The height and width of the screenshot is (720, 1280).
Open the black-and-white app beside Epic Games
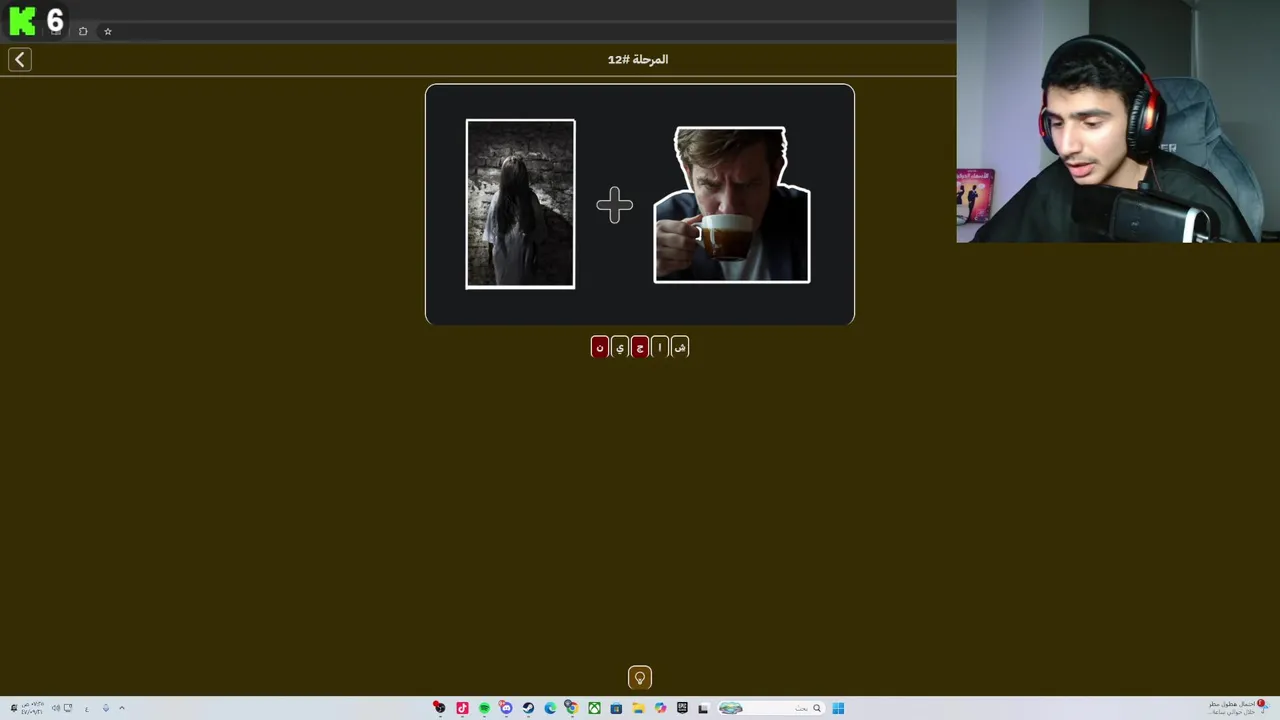click(703, 708)
